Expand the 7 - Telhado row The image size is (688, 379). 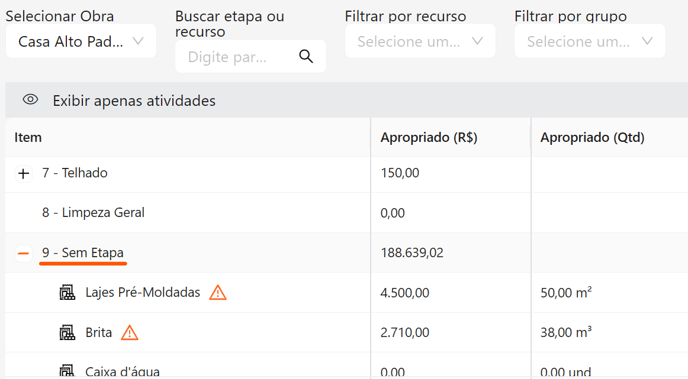(x=23, y=173)
